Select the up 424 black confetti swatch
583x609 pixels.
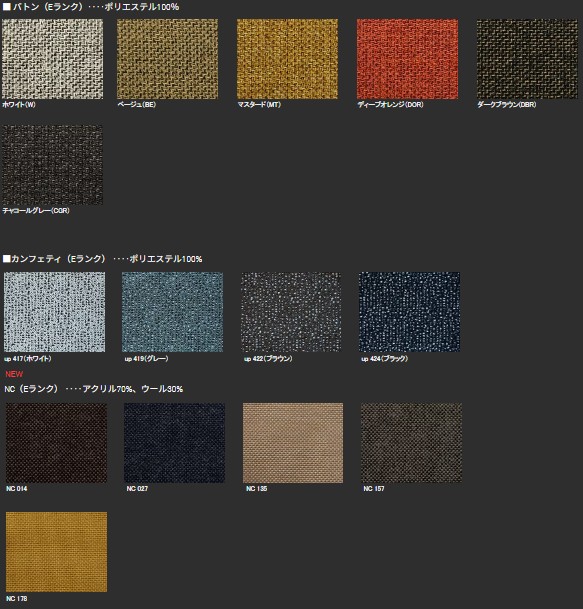(x=409, y=312)
